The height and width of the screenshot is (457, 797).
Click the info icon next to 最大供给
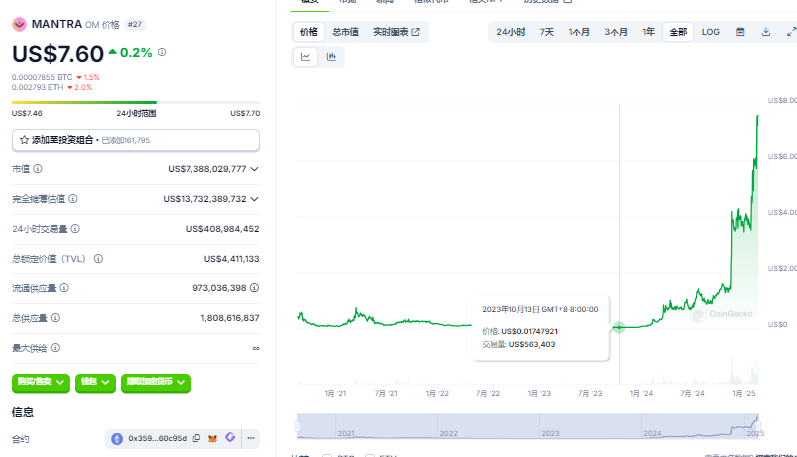point(57,348)
